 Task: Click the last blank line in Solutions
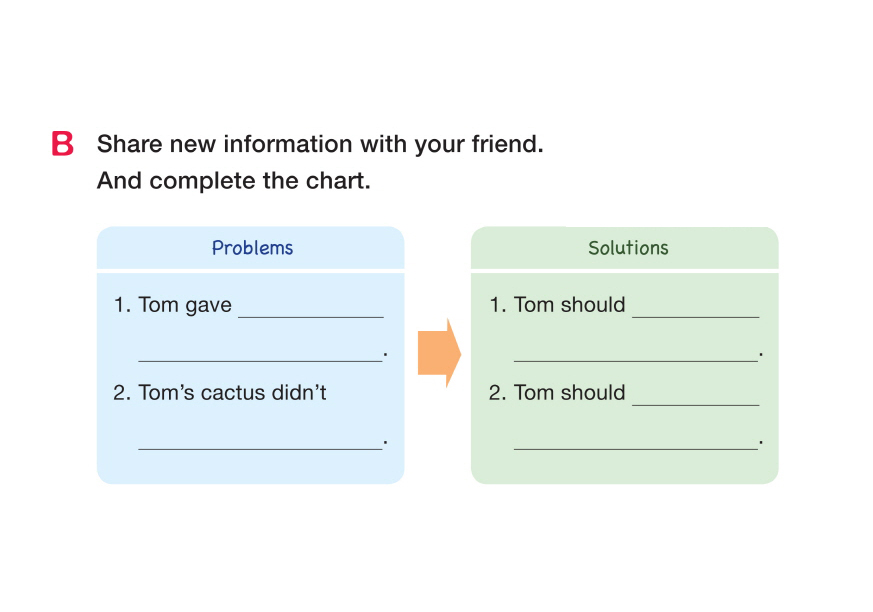pyautogui.click(x=635, y=441)
